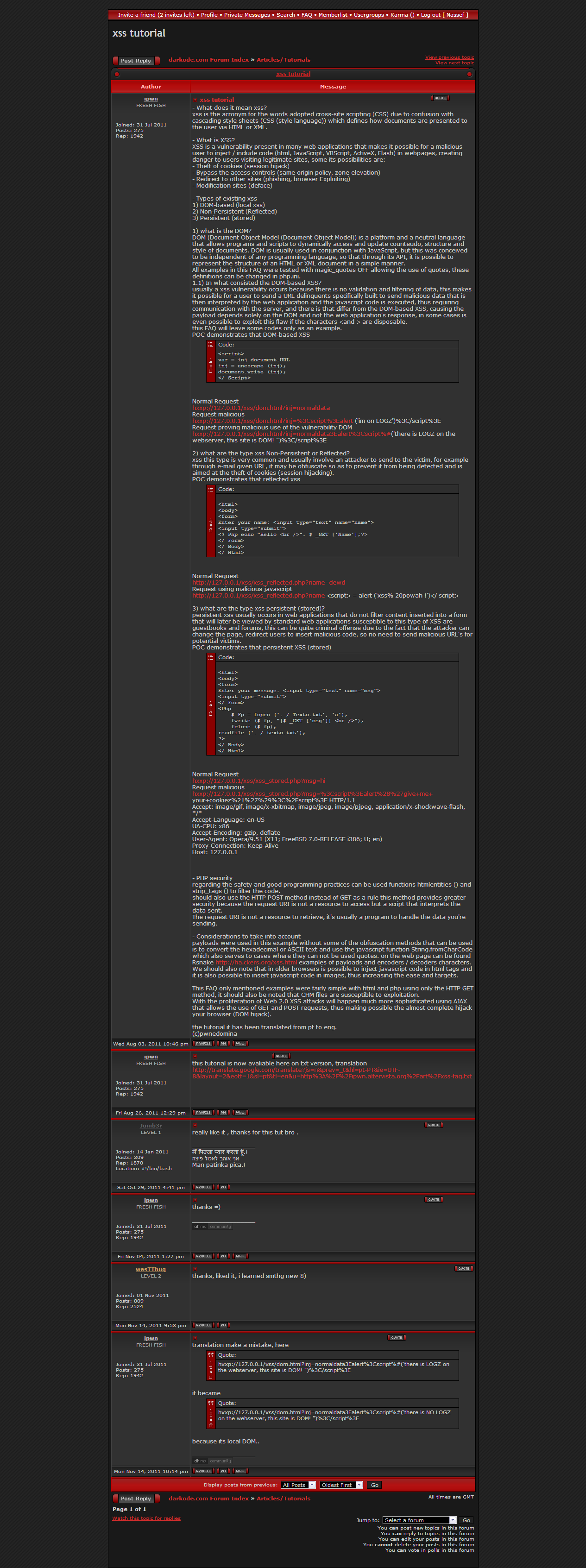
Task: Click the QUOTE icon on the first xss tutorial post
Action: (x=440, y=98)
